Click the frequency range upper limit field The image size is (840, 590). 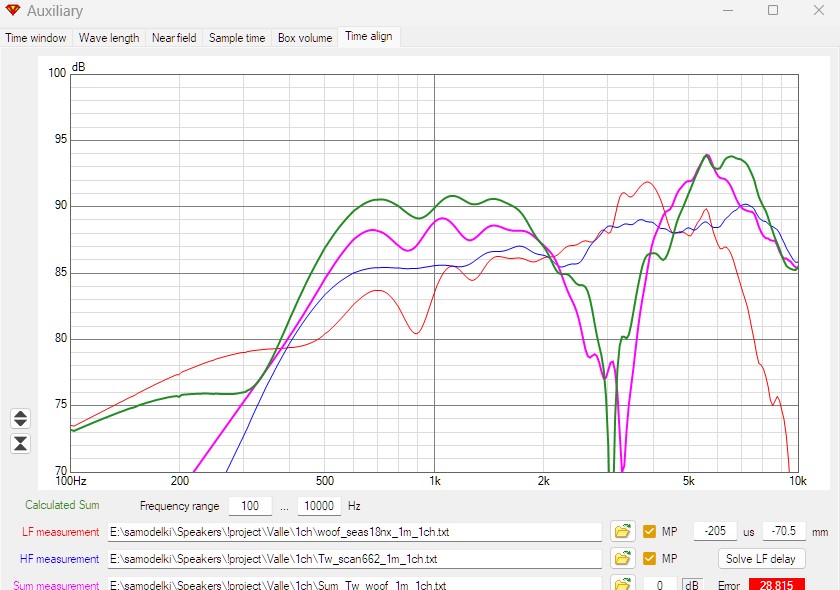pos(320,506)
